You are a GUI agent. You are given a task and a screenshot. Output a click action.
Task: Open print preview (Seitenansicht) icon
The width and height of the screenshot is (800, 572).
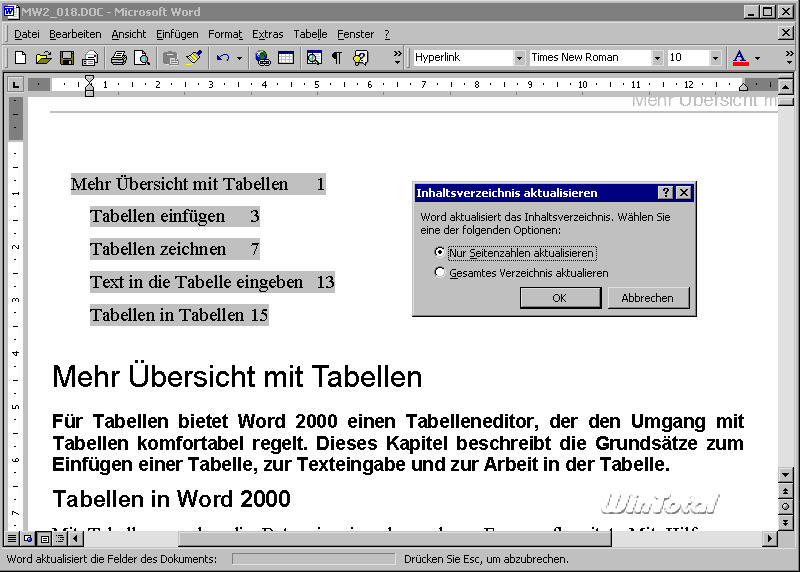[142, 58]
